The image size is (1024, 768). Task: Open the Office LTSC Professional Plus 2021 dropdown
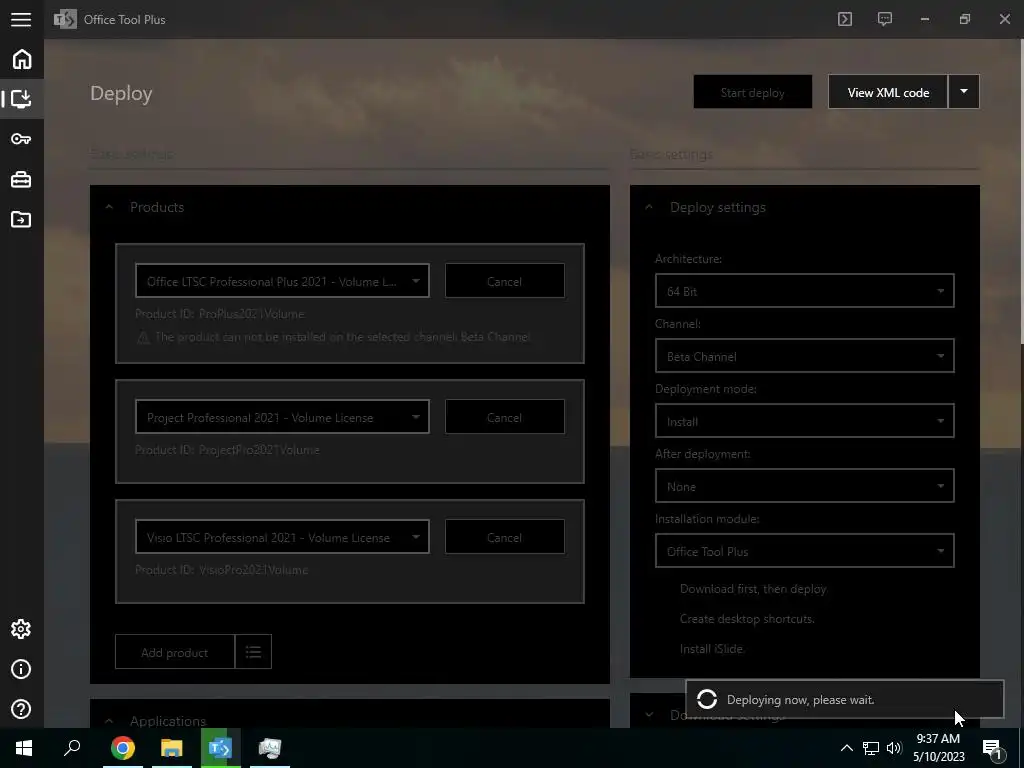click(x=282, y=281)
